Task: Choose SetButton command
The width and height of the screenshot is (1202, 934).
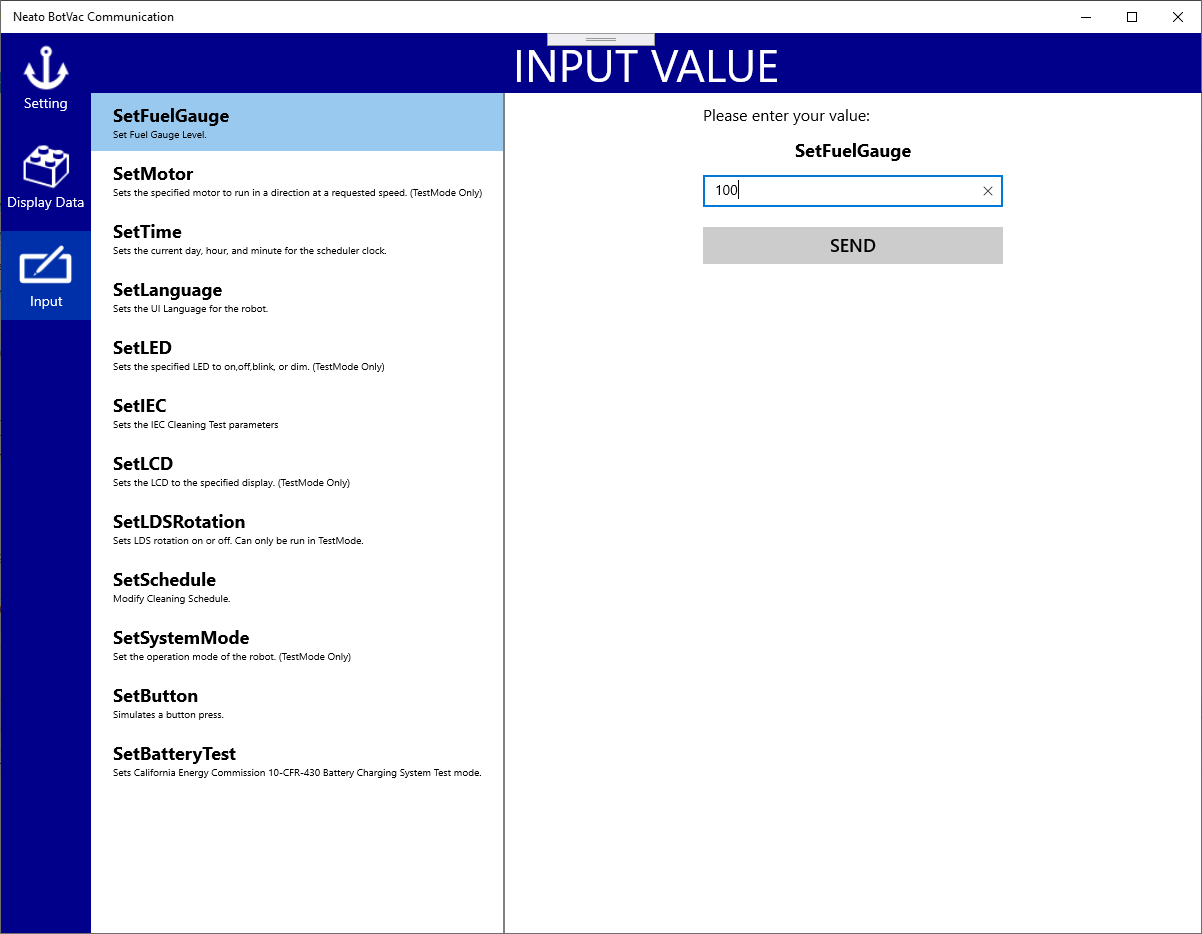Action: [x=297, y=703]
